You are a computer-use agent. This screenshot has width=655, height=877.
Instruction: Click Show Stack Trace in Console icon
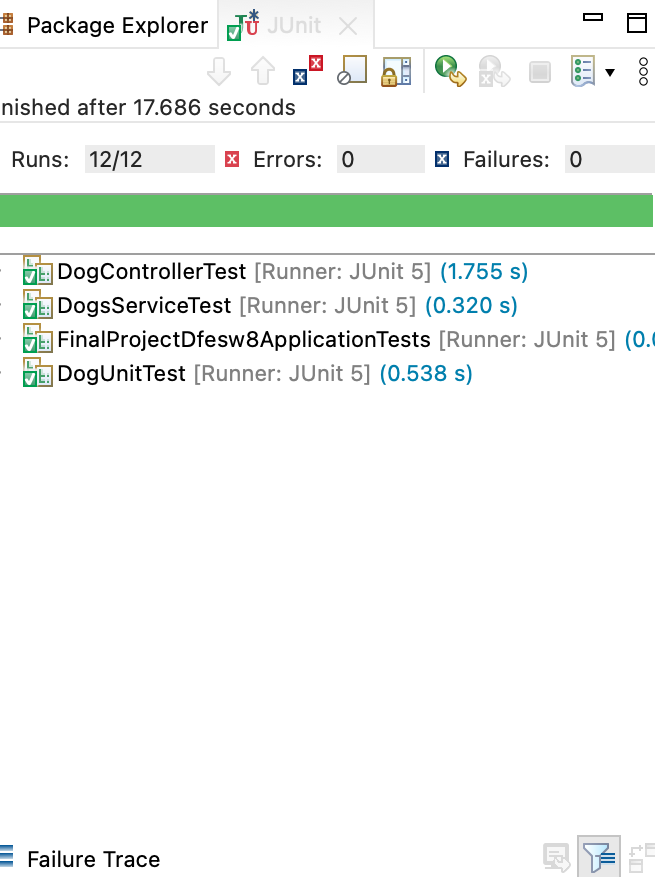point(557,857)
